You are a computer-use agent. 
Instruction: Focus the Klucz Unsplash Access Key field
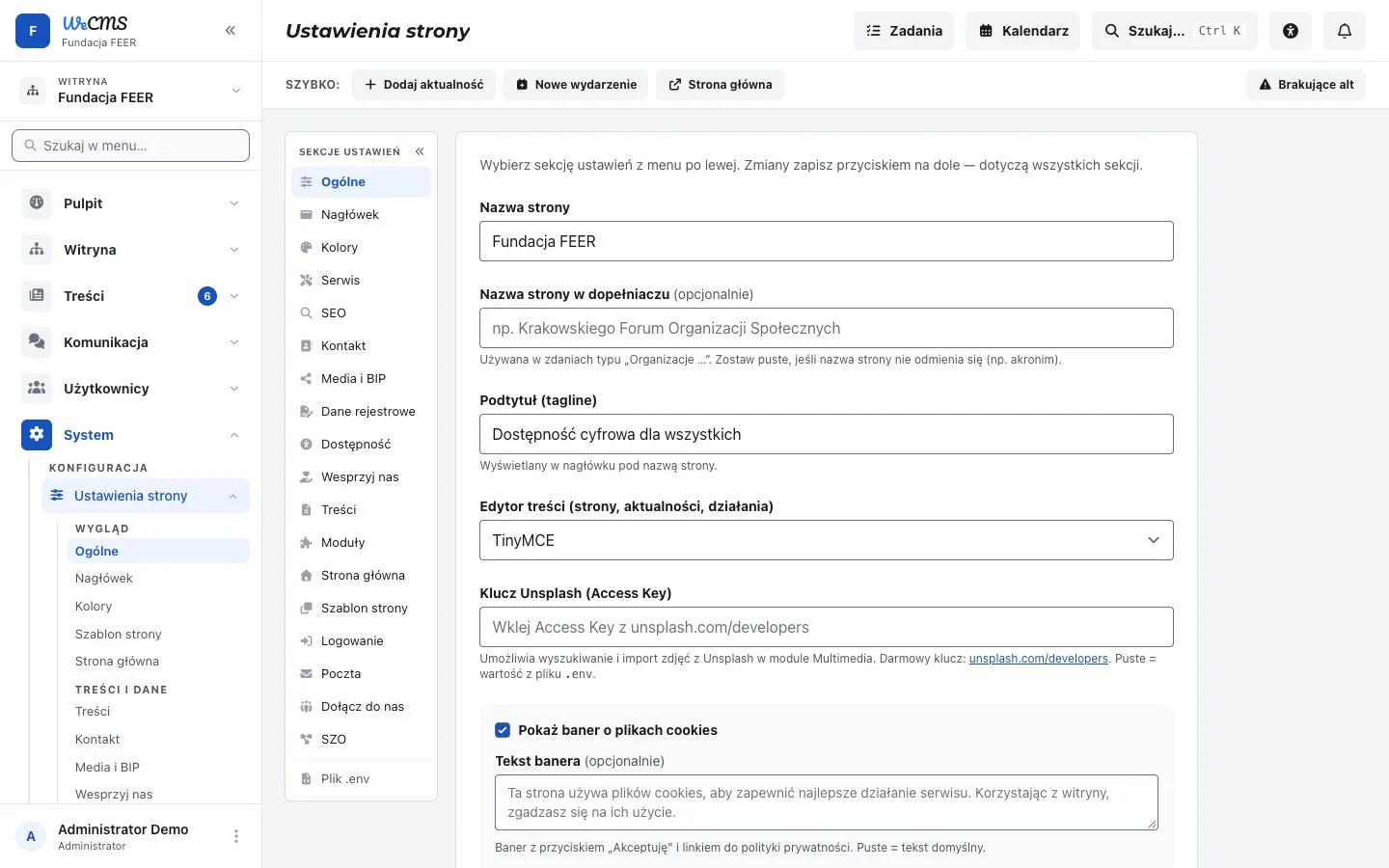pos(827,627)
